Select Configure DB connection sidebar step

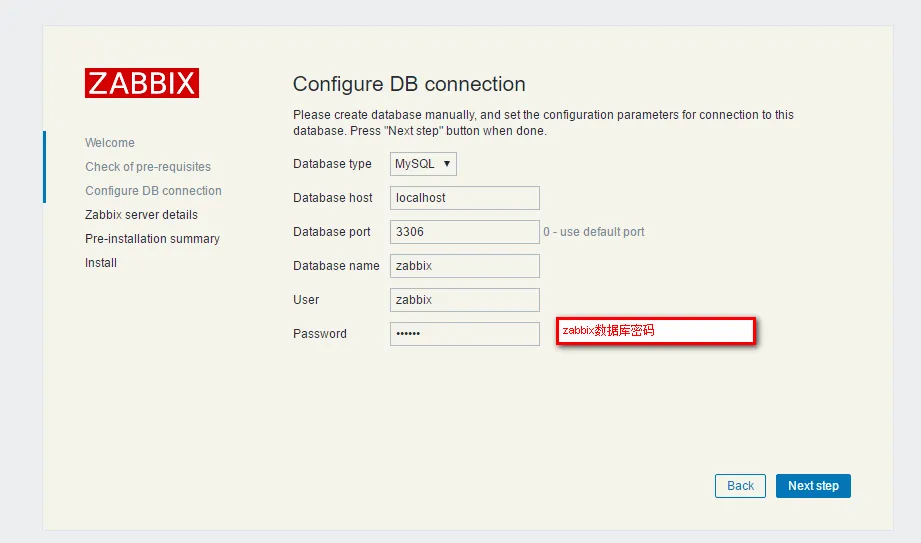[x=153, y=191]
